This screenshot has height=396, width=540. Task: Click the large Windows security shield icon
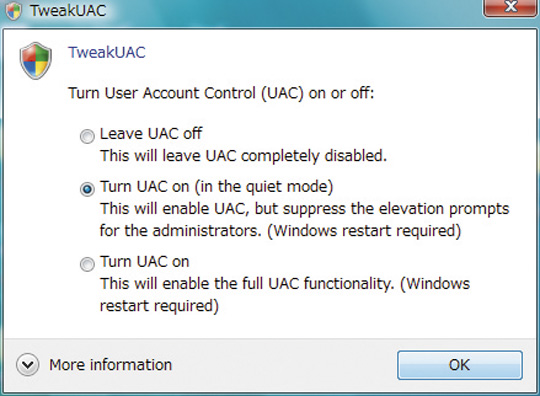[36, 61]
